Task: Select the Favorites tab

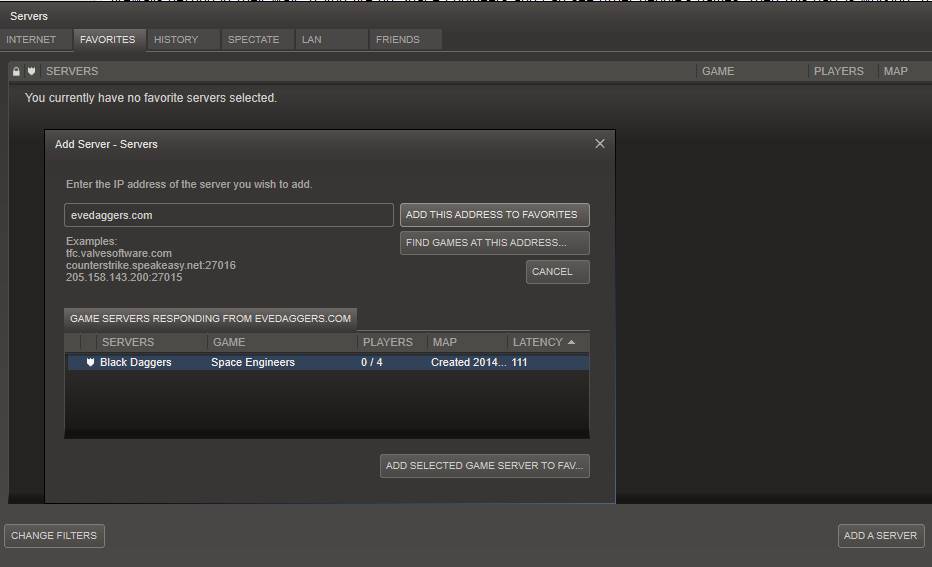Action: 108,40
